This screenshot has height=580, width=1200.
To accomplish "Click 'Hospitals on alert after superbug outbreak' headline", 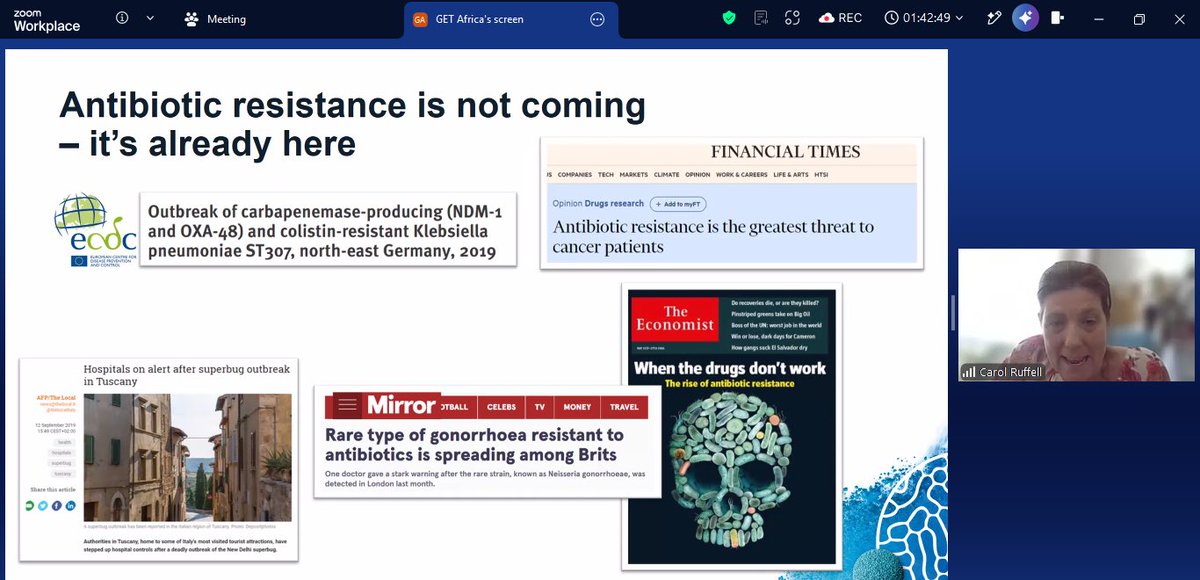I will click(x=186, y=375).
